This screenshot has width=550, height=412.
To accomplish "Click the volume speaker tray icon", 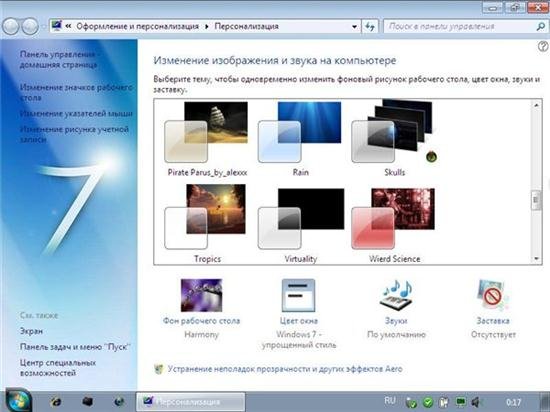I will [x=476, y=402].
